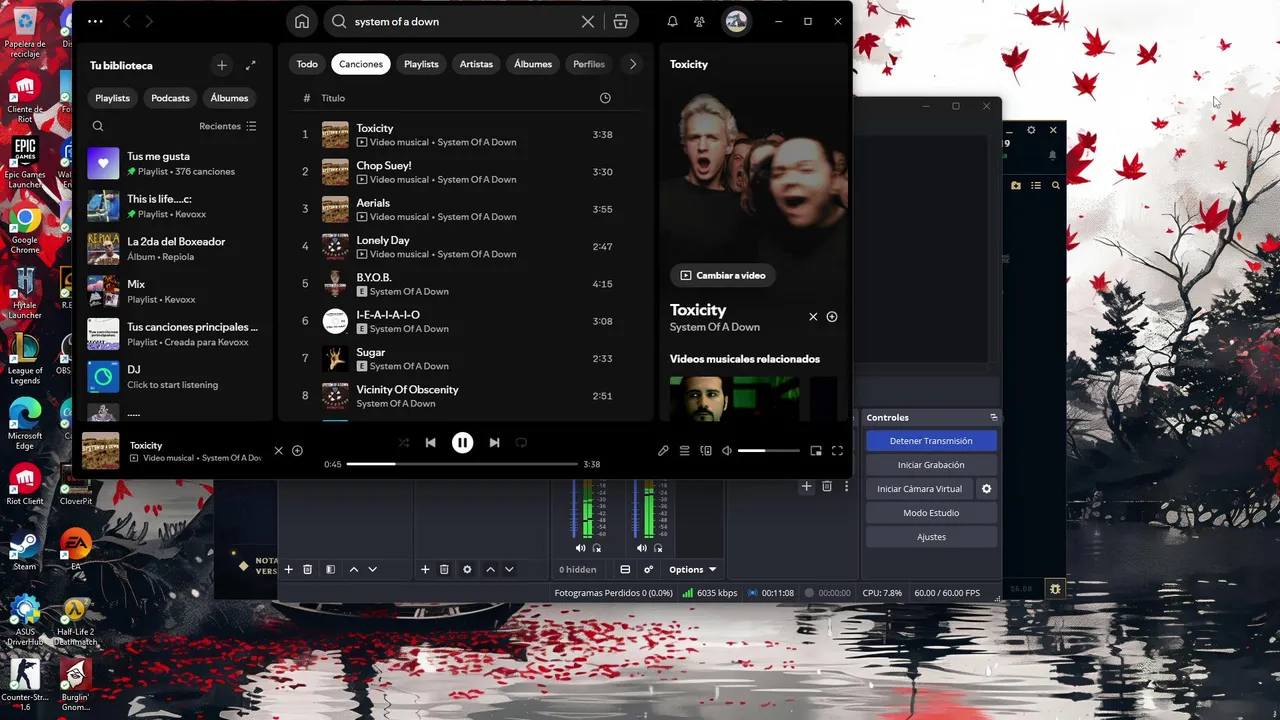Open Spotify notifications bell
This screenshot has height=720, width=1280.
pyautogui.click(x=672, y=21)
